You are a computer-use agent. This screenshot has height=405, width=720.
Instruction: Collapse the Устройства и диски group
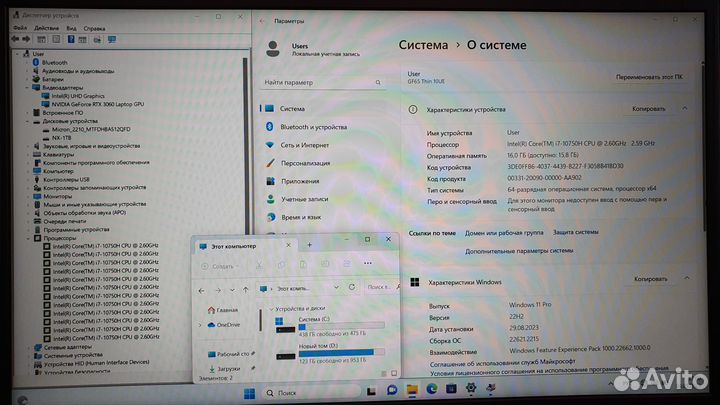pos(271,309)
